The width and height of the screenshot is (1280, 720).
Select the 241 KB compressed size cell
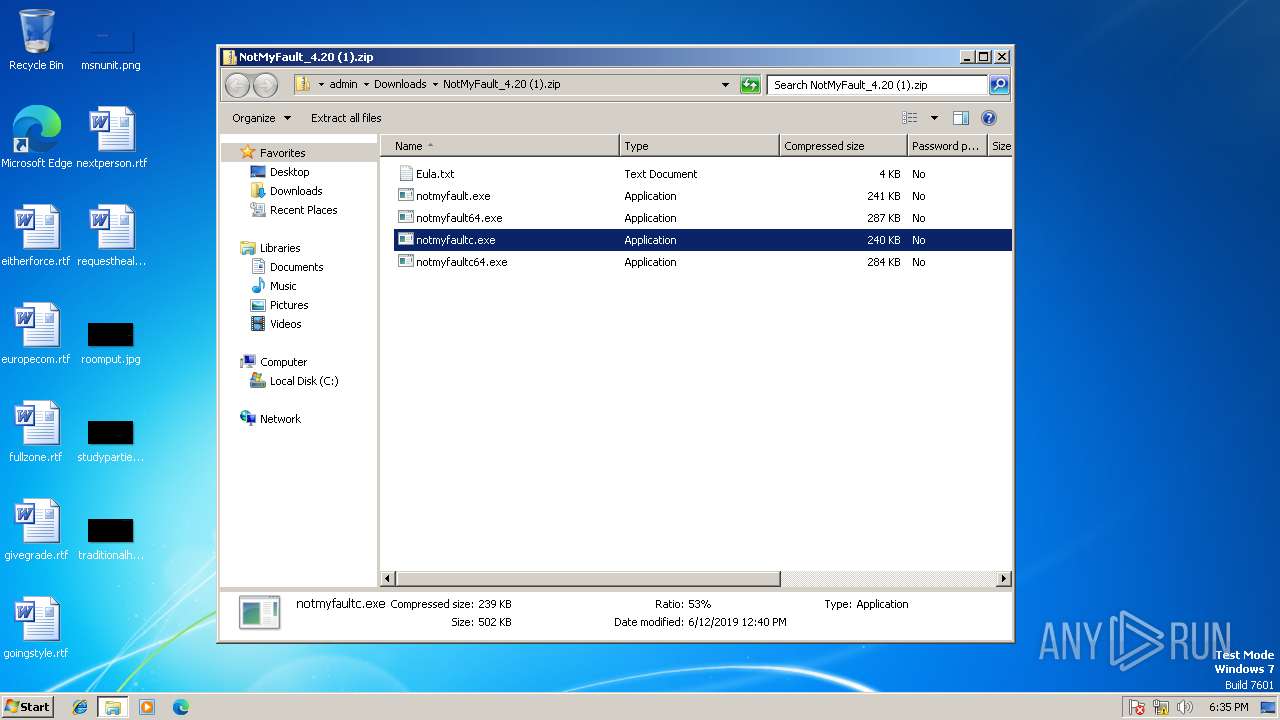point(883,196)
